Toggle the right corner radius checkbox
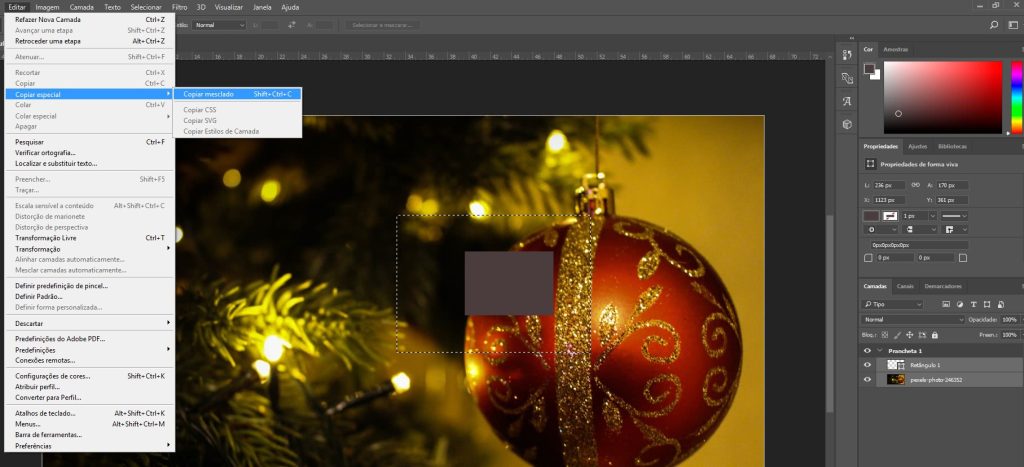This screenshot has width=1024, height=467. [x=963, y=258]
